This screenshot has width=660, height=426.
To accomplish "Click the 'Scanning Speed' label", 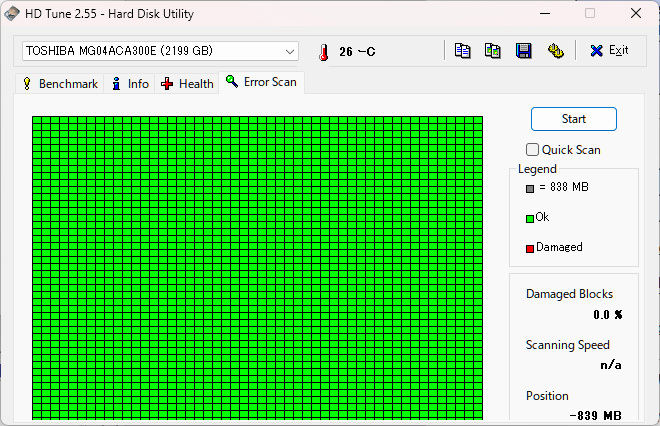I will 567,345.
